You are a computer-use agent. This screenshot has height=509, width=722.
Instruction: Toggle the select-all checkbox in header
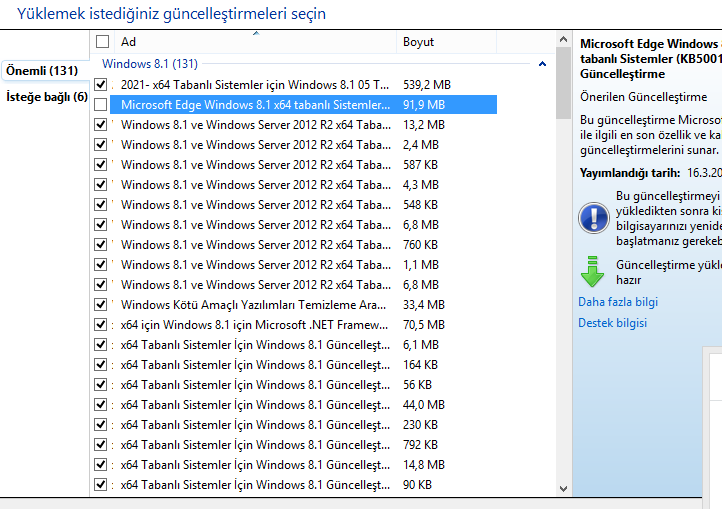(x=102, y=42)
